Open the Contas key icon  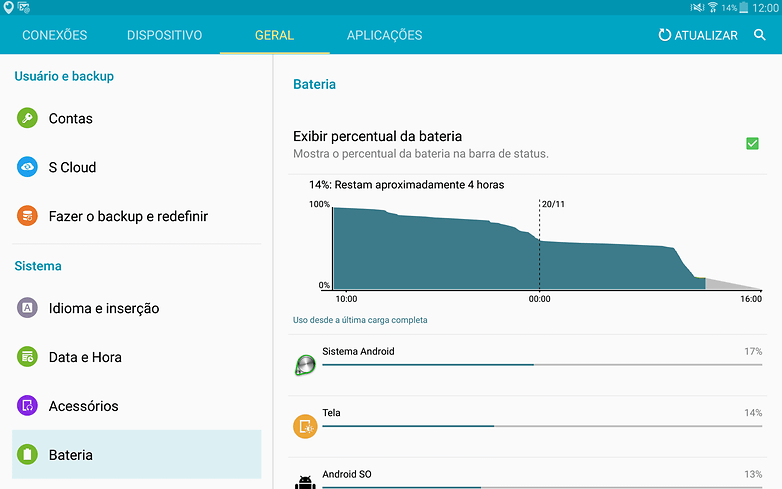[27, 118]
